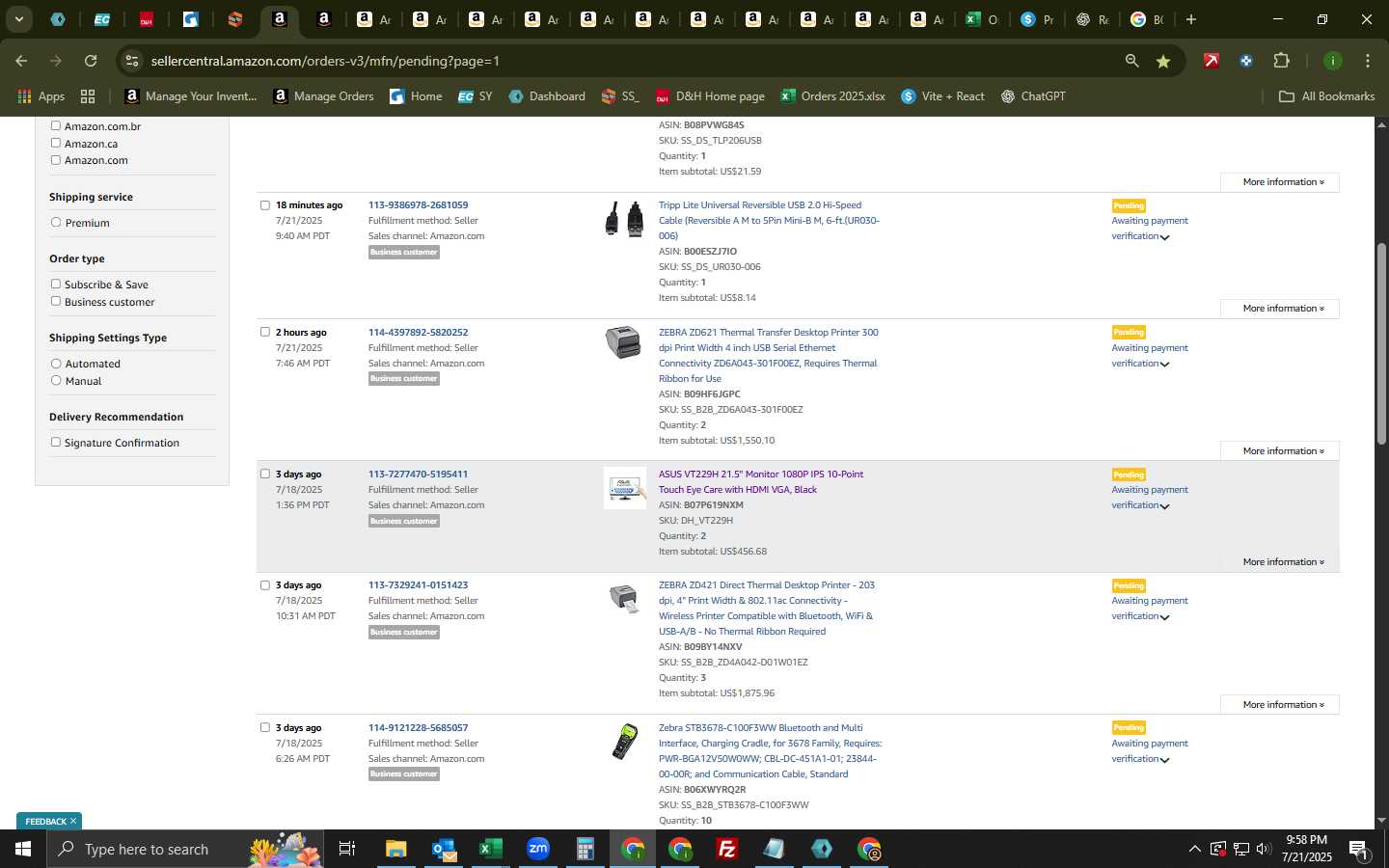Open Outlook from the taskbar
The image size is (1389, 868).
444,849
